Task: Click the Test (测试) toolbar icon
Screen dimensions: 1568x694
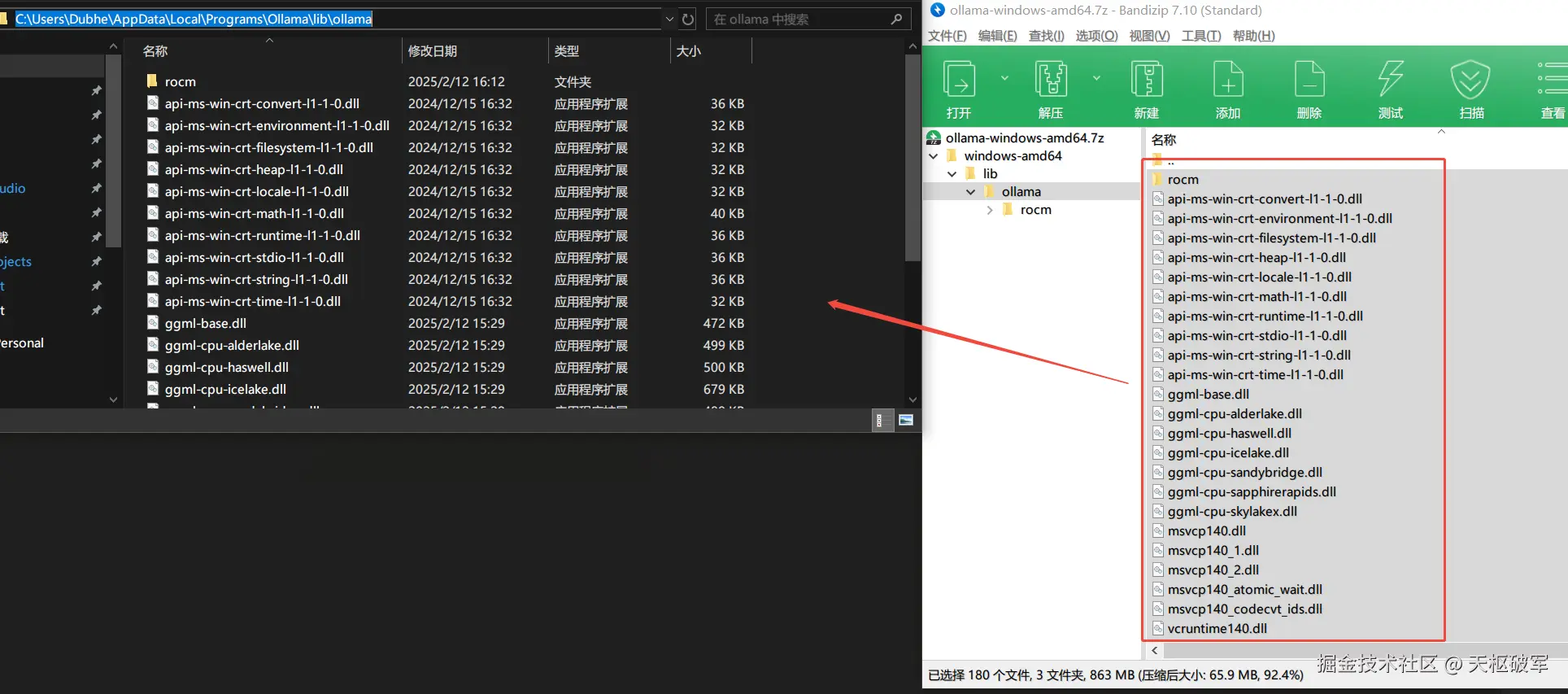Action: point(1391,80)
